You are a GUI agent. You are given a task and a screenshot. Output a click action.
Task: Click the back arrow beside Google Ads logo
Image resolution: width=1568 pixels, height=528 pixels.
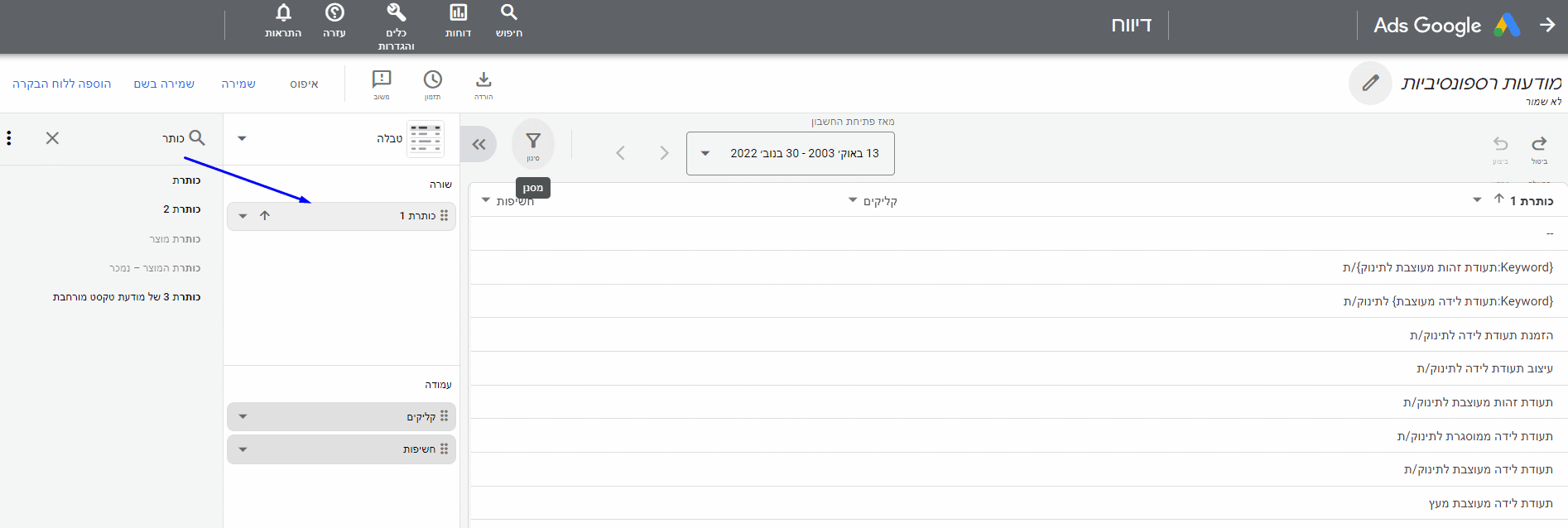[1547, 25]
